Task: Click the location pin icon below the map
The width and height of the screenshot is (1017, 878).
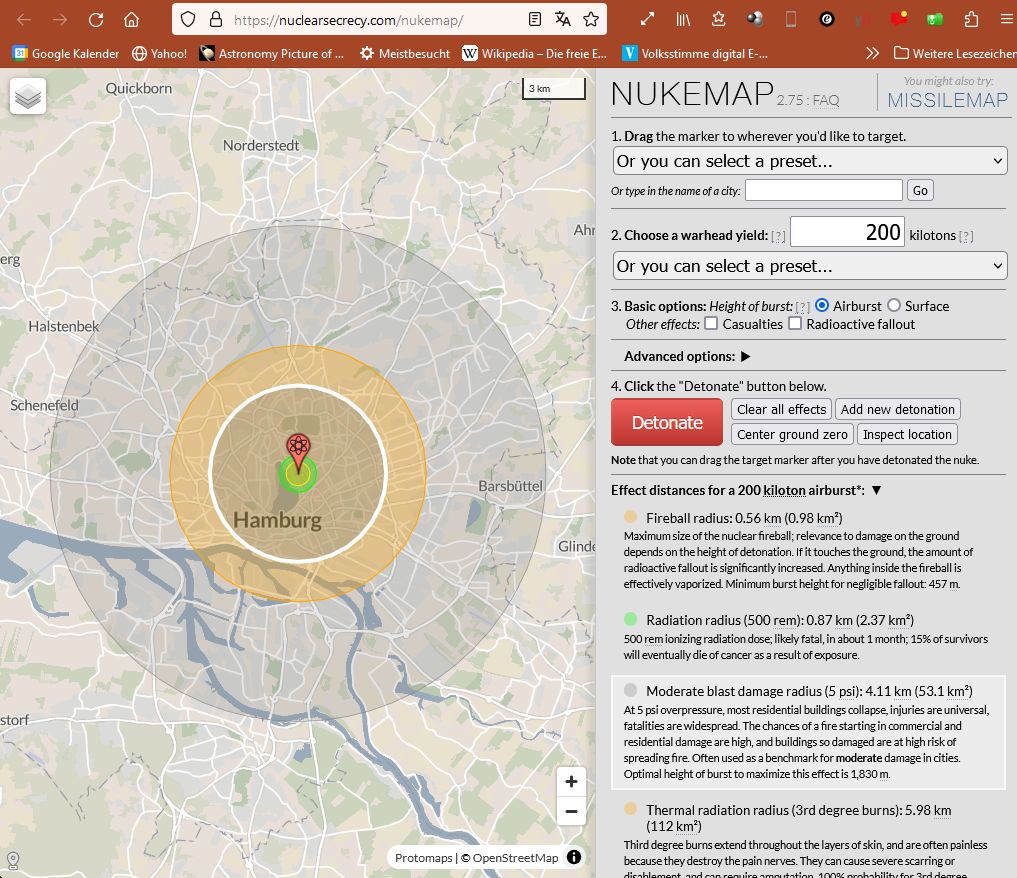Action: pyautogui.click(x=12, y=860)
